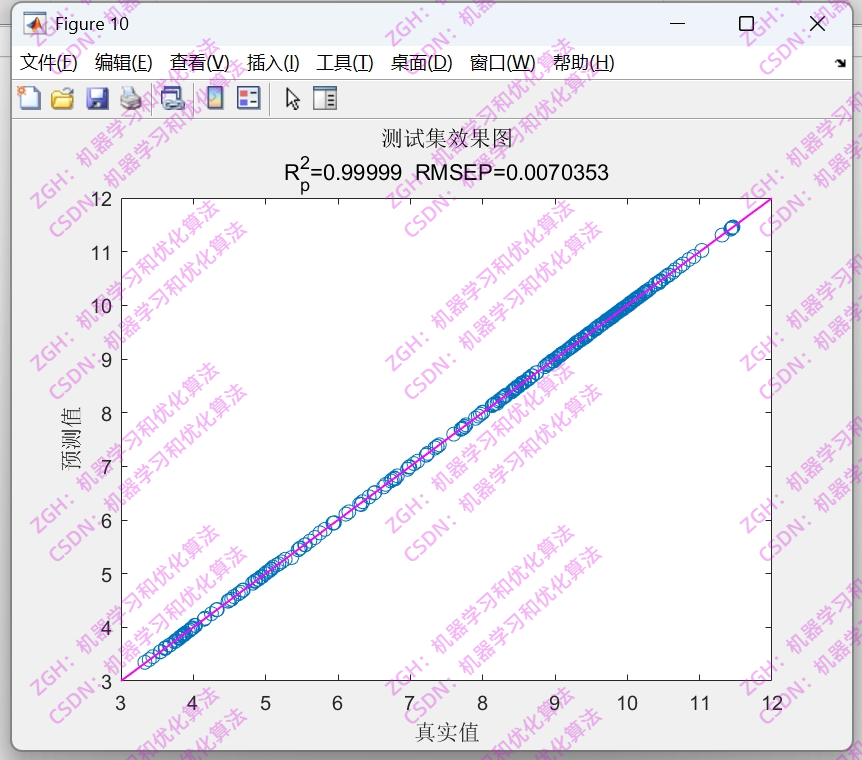Image resolution: width=862 pixels, height=760 pixels.
Task: Click the Save Figure floppy icon
Action: click(97, 99)
